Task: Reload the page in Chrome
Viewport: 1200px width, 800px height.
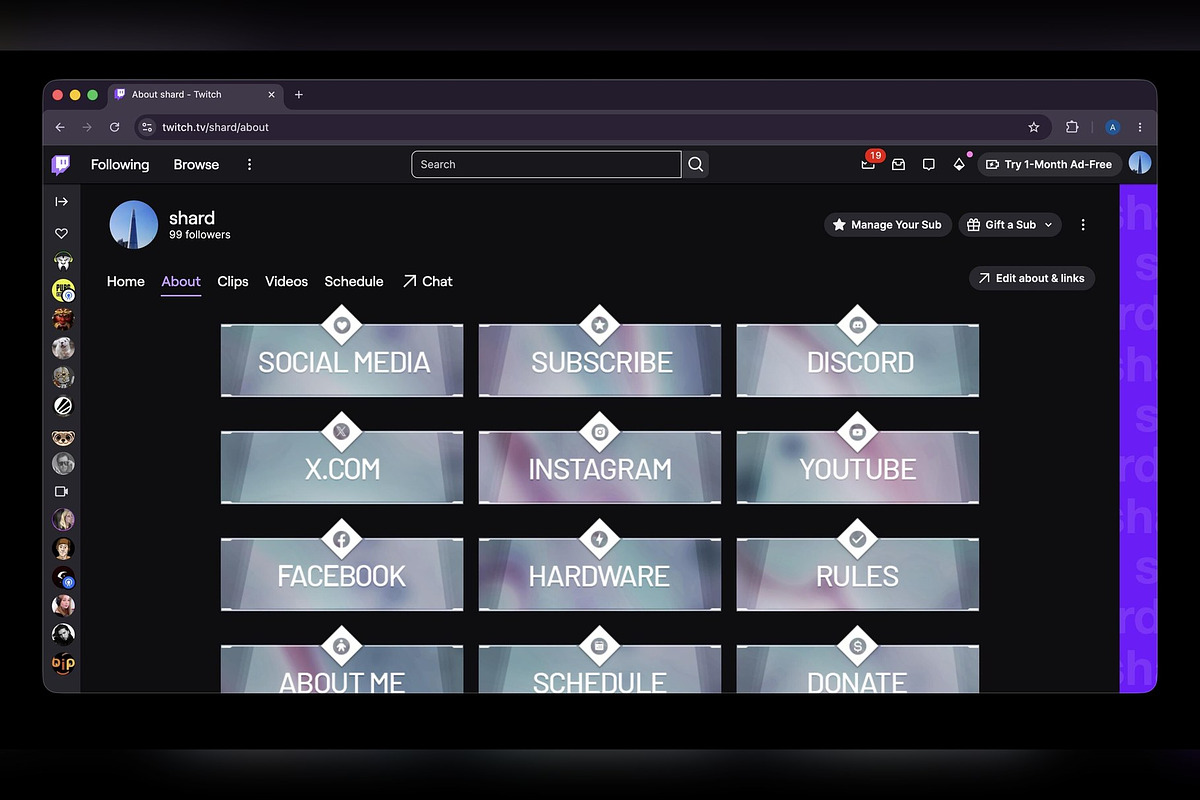Action: pos(115,127)
